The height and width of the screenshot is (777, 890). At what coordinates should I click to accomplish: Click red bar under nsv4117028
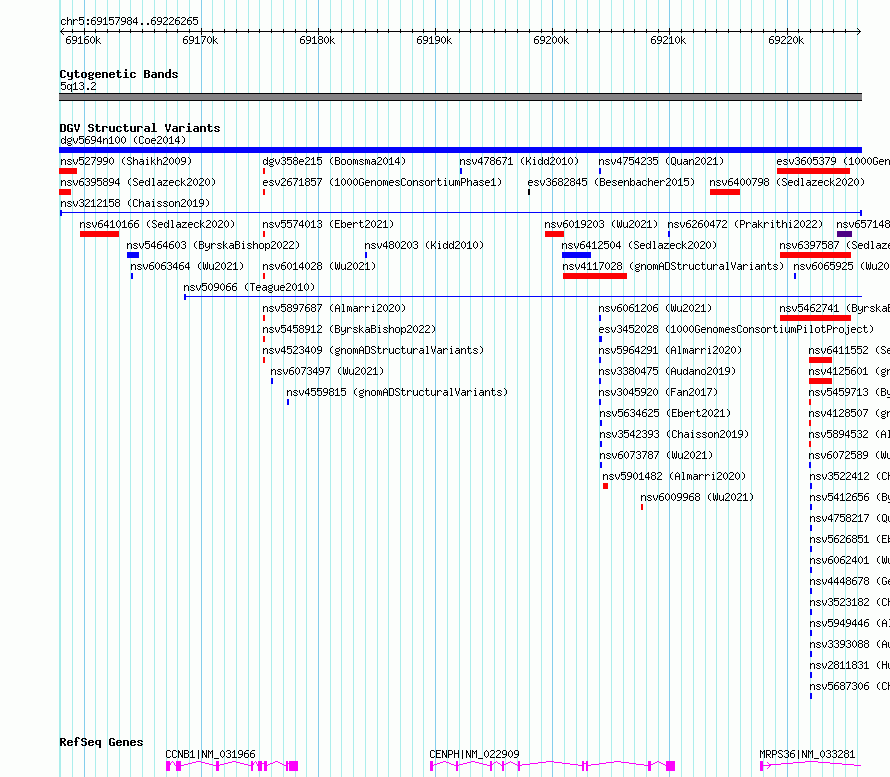(595, 276)
